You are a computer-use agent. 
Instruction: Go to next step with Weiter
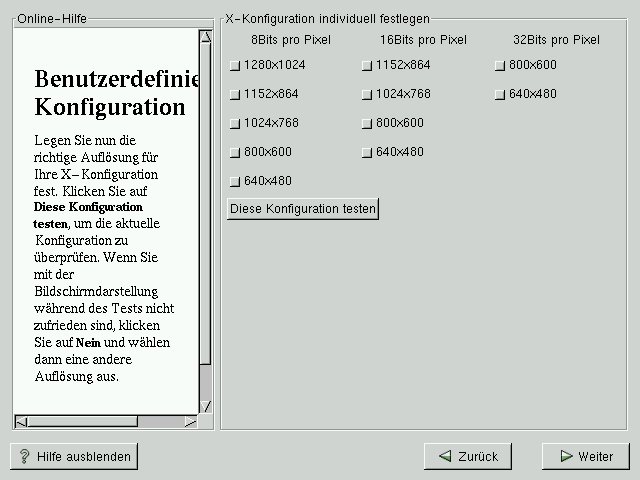pyautogui.click(x=585, y=456)
